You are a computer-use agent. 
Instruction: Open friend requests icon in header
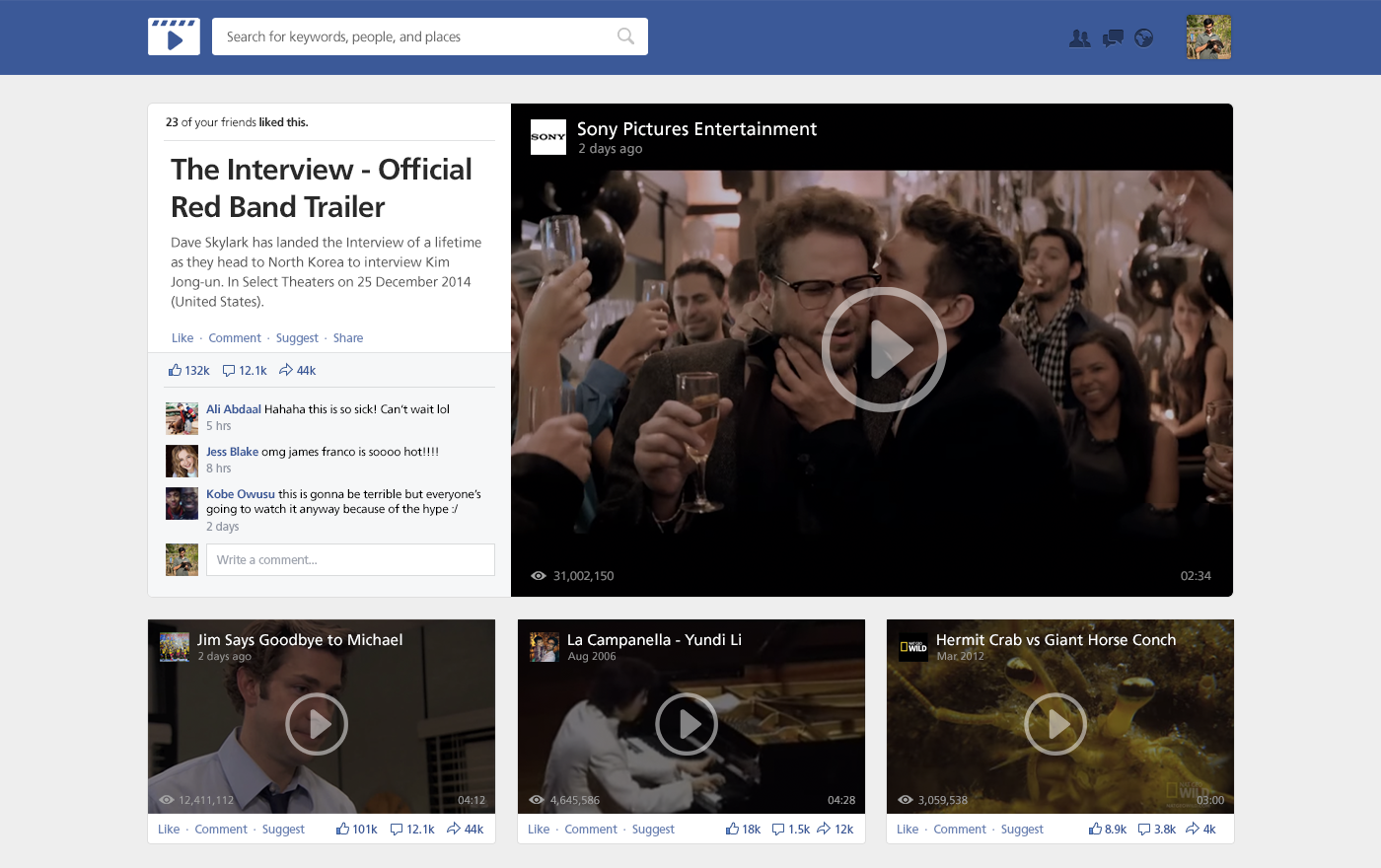coord(1080,38)
